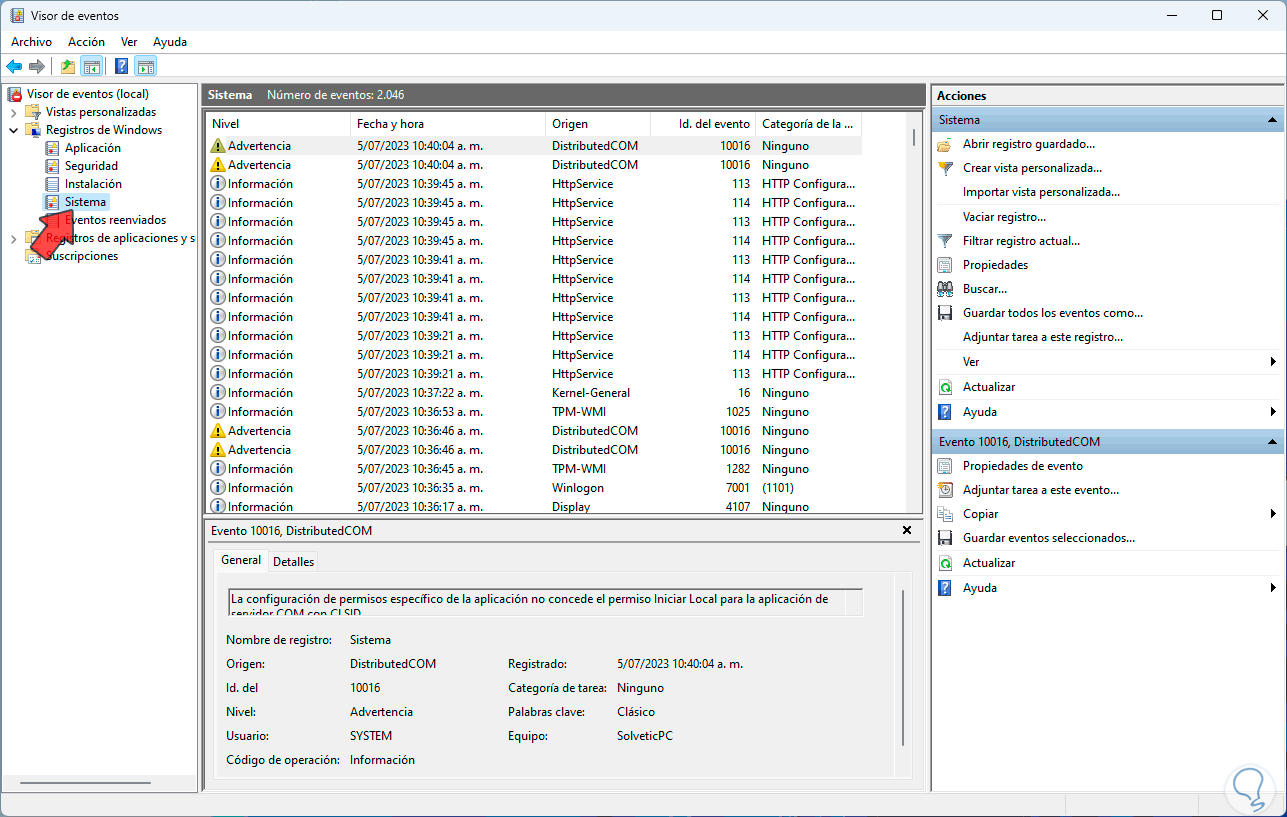Click Vaciar registro action

[1004, 217]
